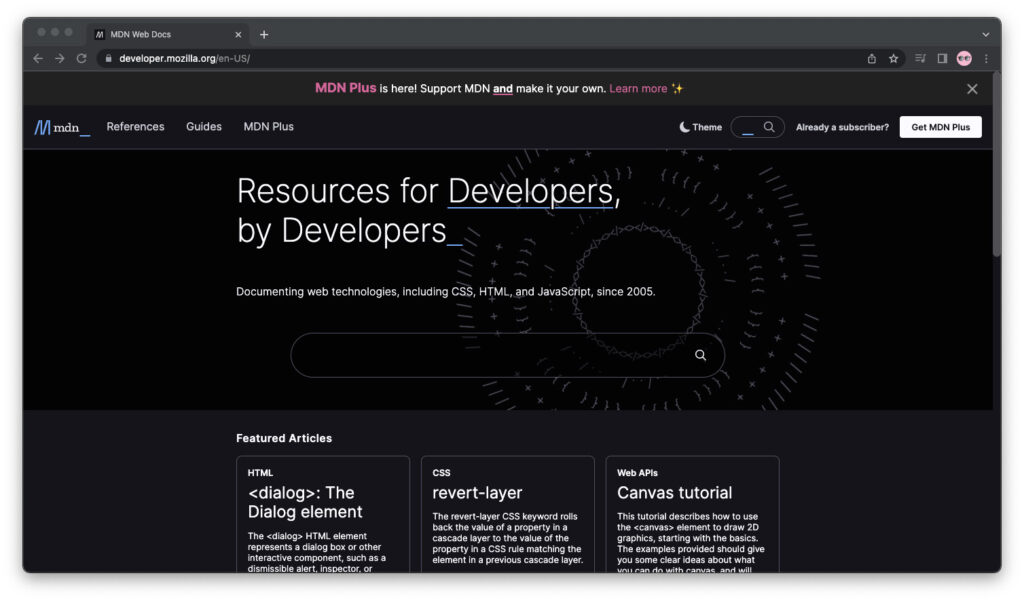This screenshot has height=601, width=1024.
Task: Open the revert-layer article
Action: pyautogui.click(x=477, y=493)
